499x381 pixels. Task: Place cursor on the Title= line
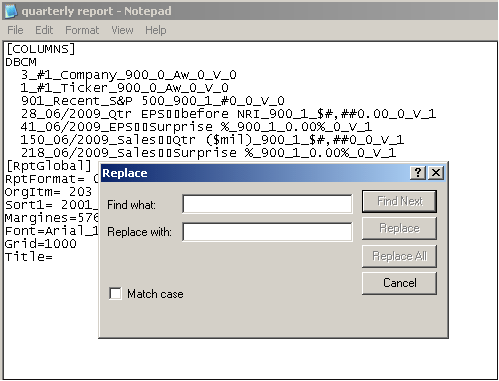coord(29,257)
